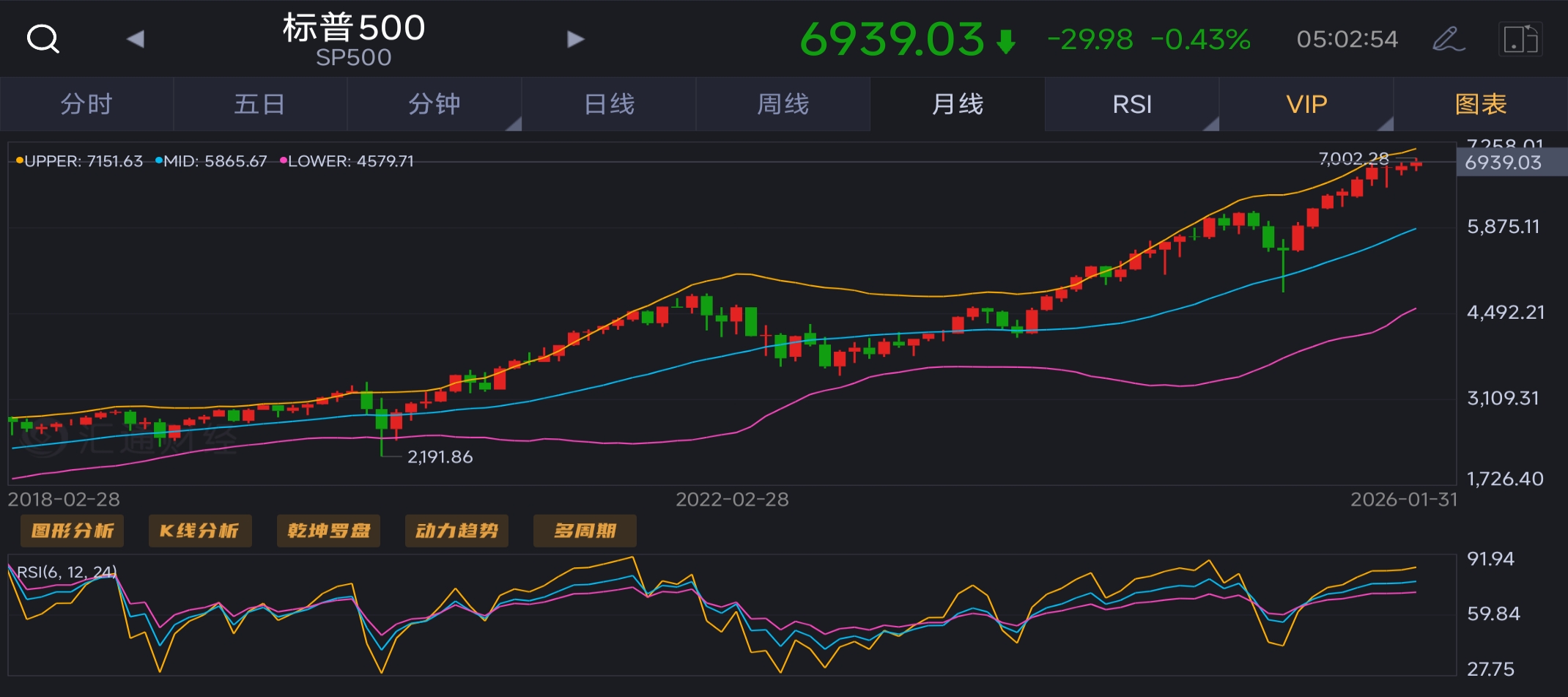Open the search magnifier icon

point(42,39)
